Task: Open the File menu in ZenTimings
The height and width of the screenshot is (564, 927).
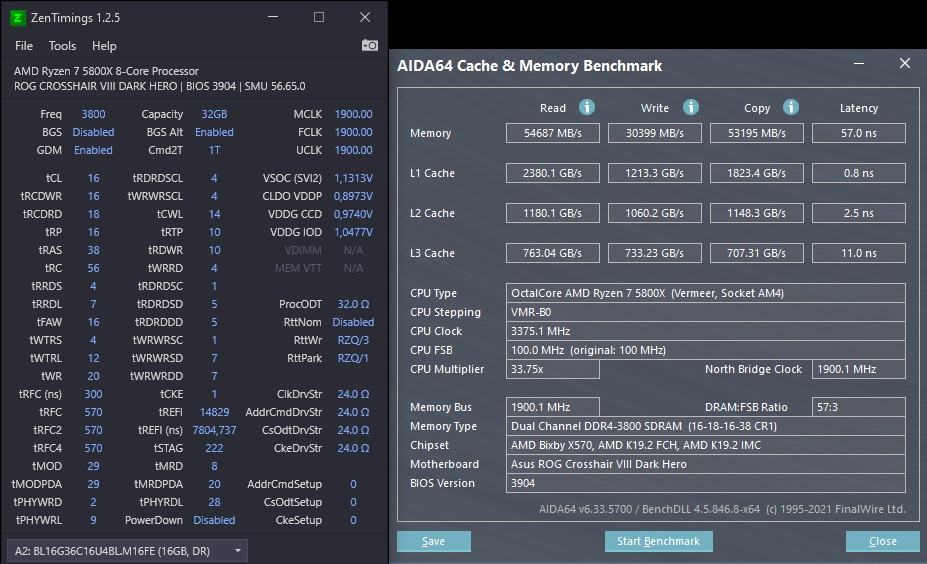Action: 24,46
